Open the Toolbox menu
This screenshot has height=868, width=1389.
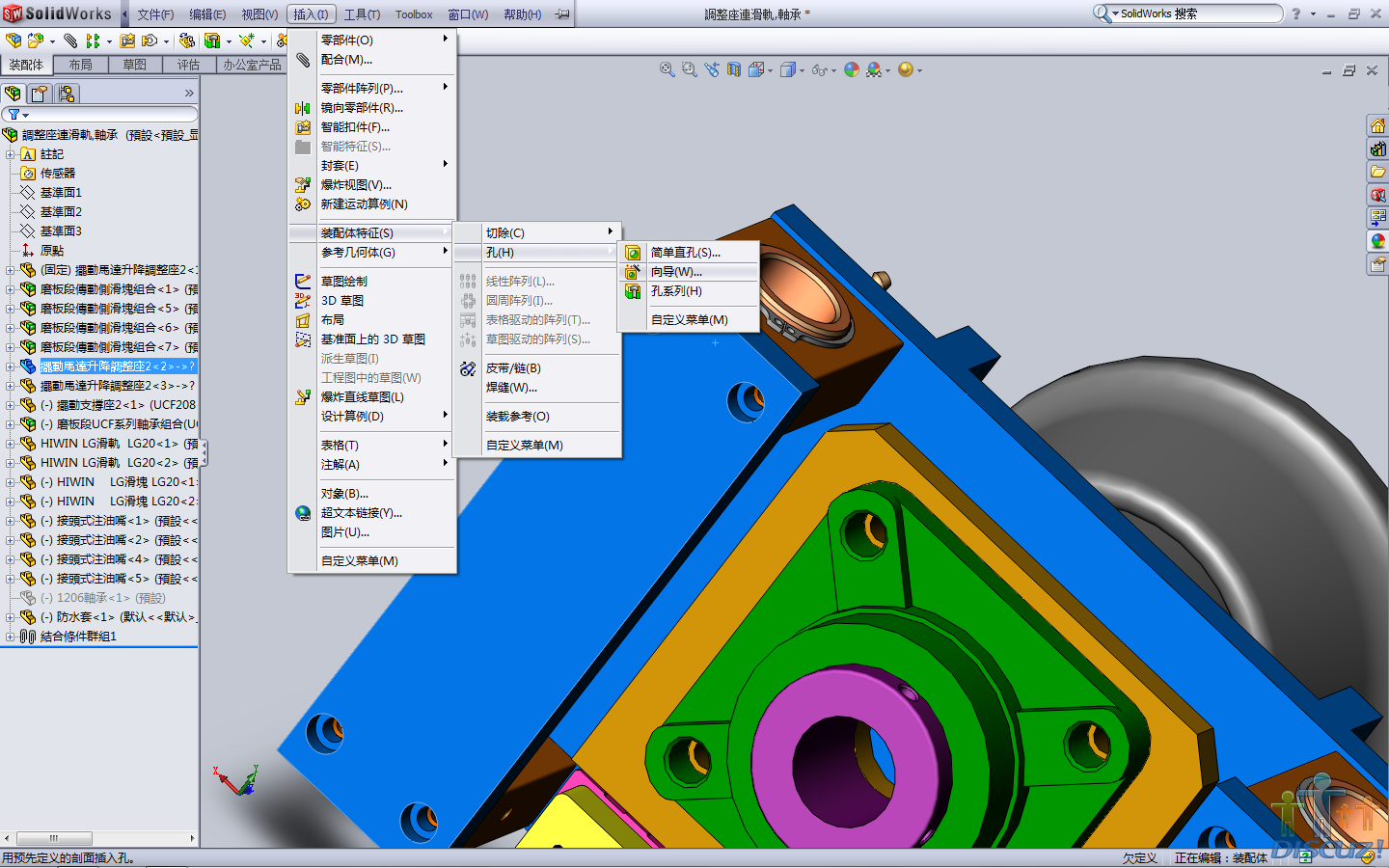pos(414,14)
